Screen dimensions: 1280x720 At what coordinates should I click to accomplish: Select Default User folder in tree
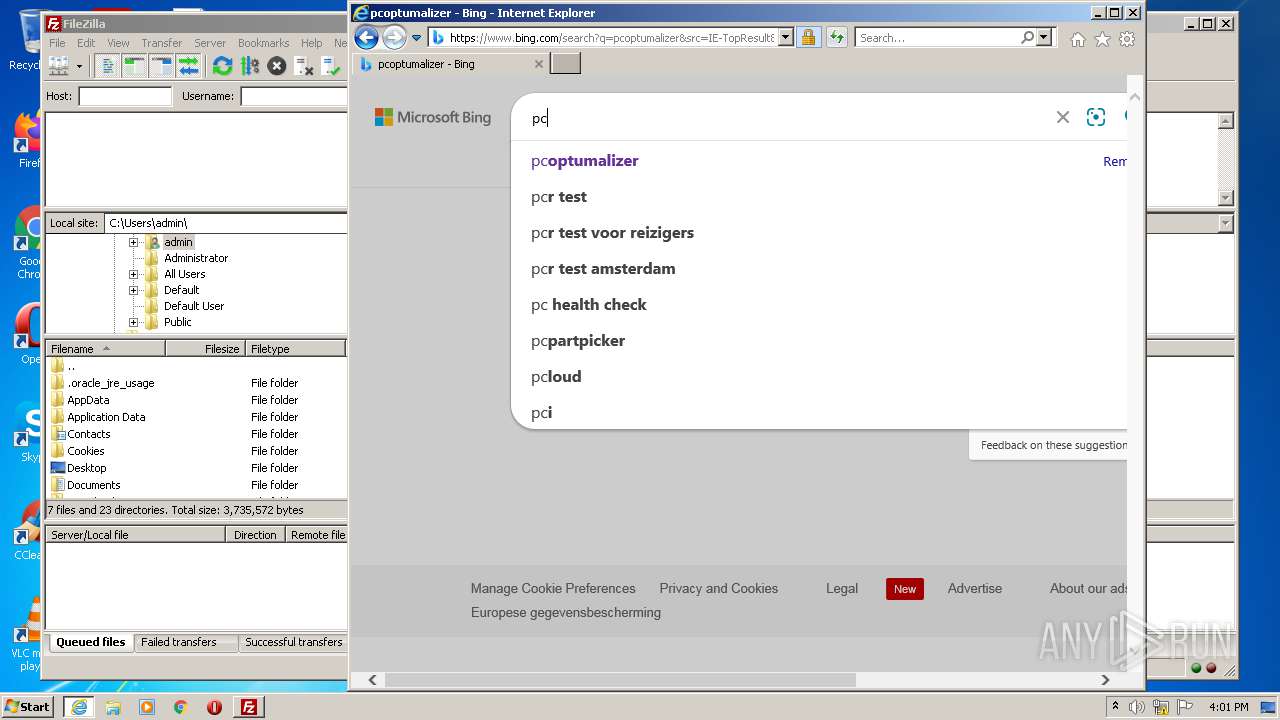[x=194, y=306]
